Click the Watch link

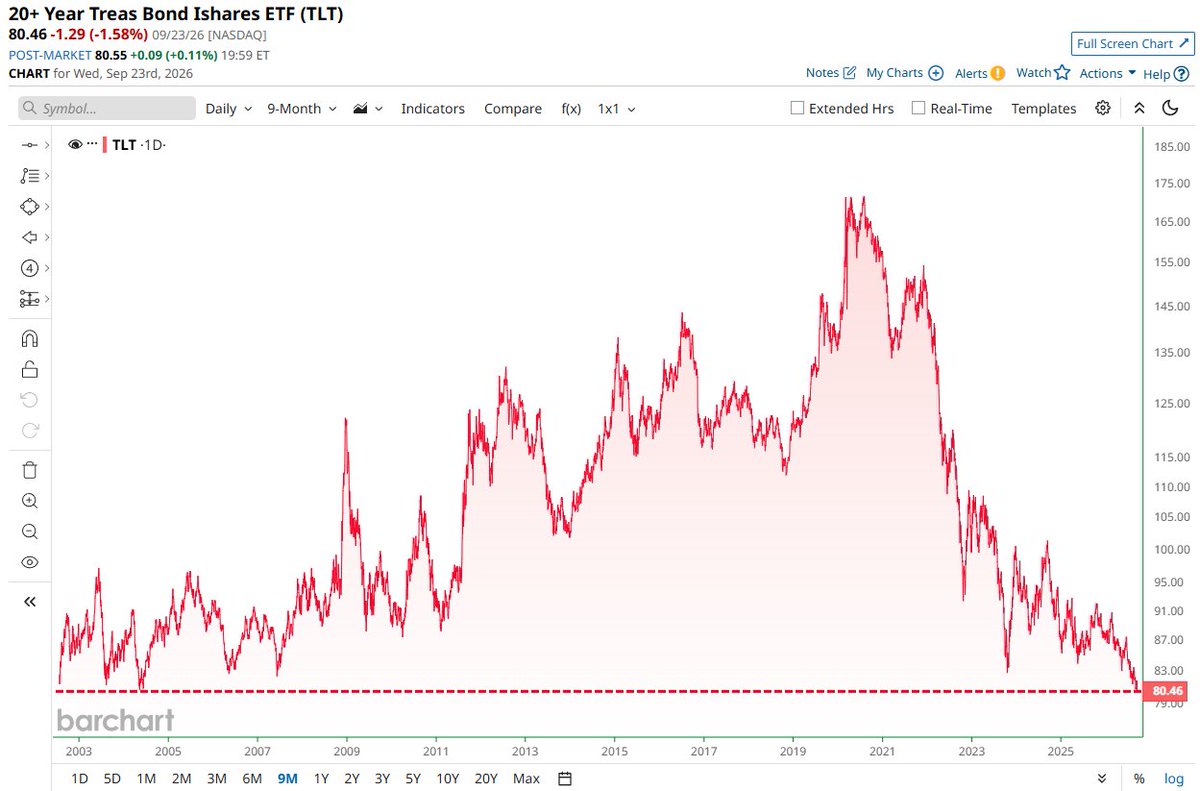pos(1033,73)
